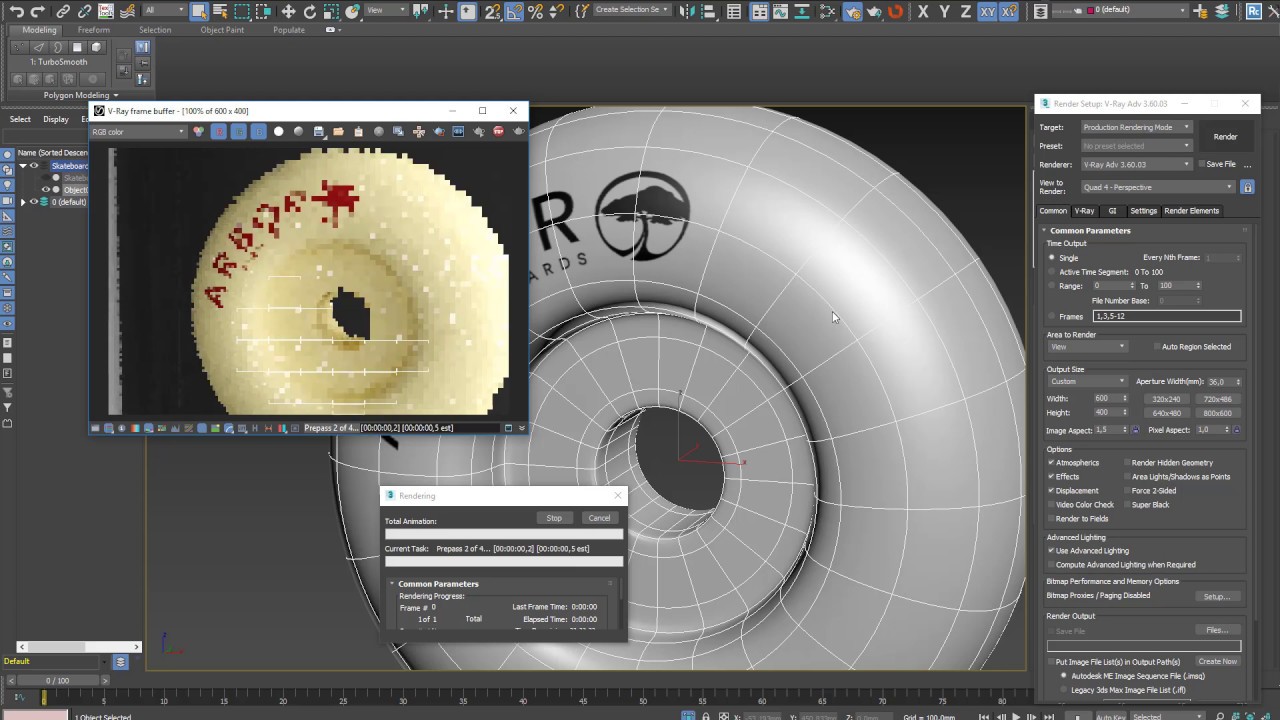The height and width of the screenshot is (720, 1280).
Task: Open RGB color channel dropdown
Action: [138, 131]
